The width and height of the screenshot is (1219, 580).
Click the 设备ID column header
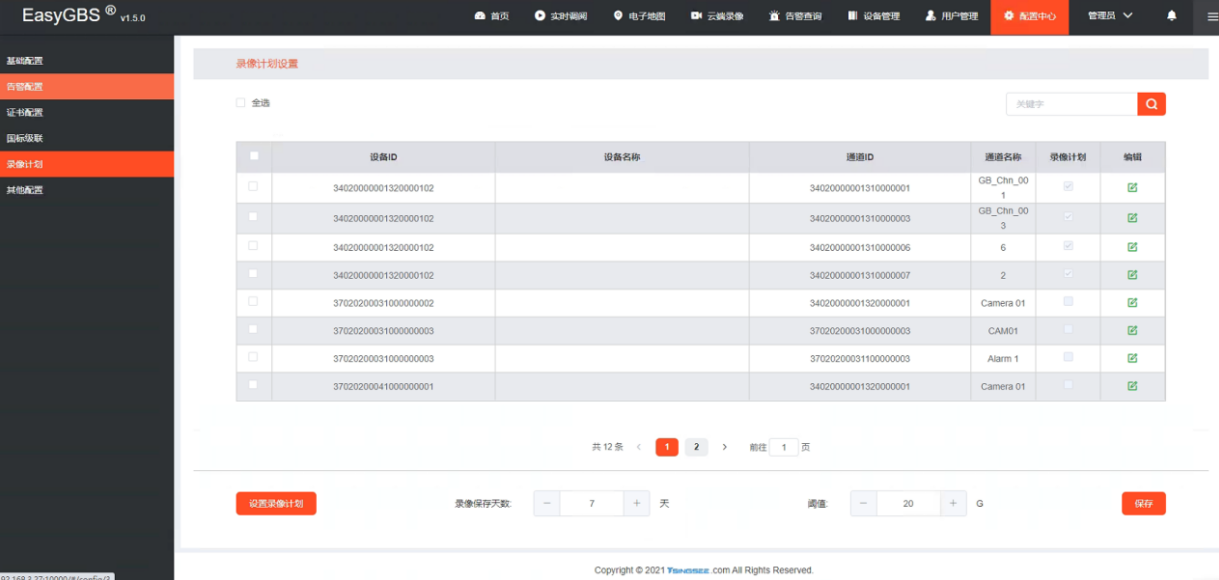[383, 157]
